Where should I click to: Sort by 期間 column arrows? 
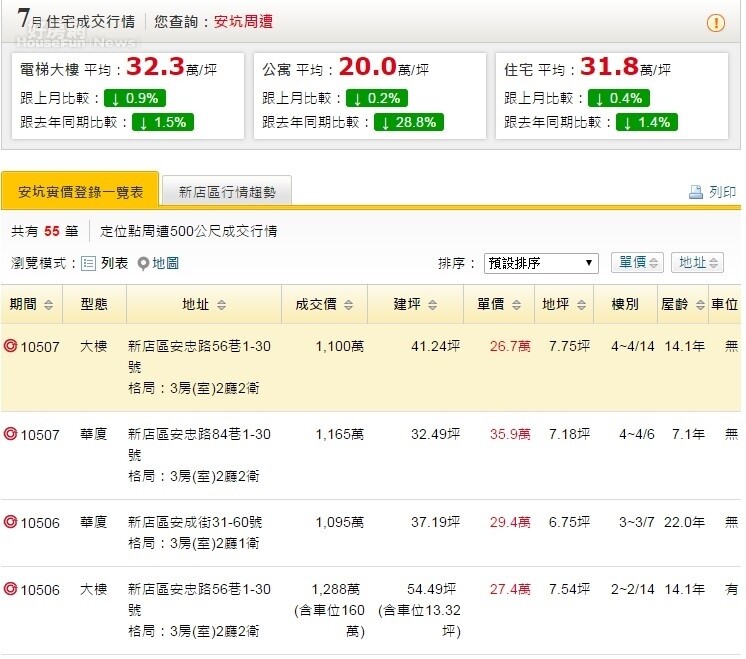(x=48, y=305)
